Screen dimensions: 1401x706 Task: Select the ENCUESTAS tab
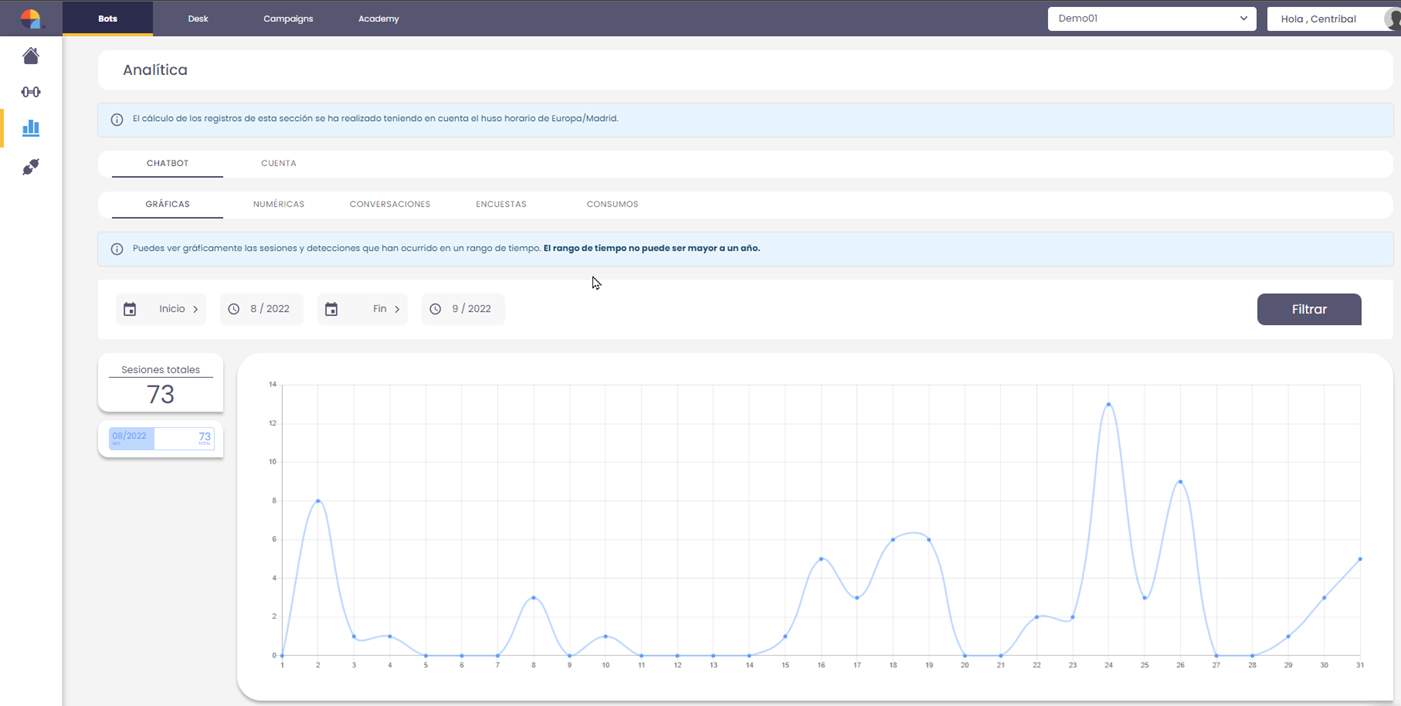500,204
